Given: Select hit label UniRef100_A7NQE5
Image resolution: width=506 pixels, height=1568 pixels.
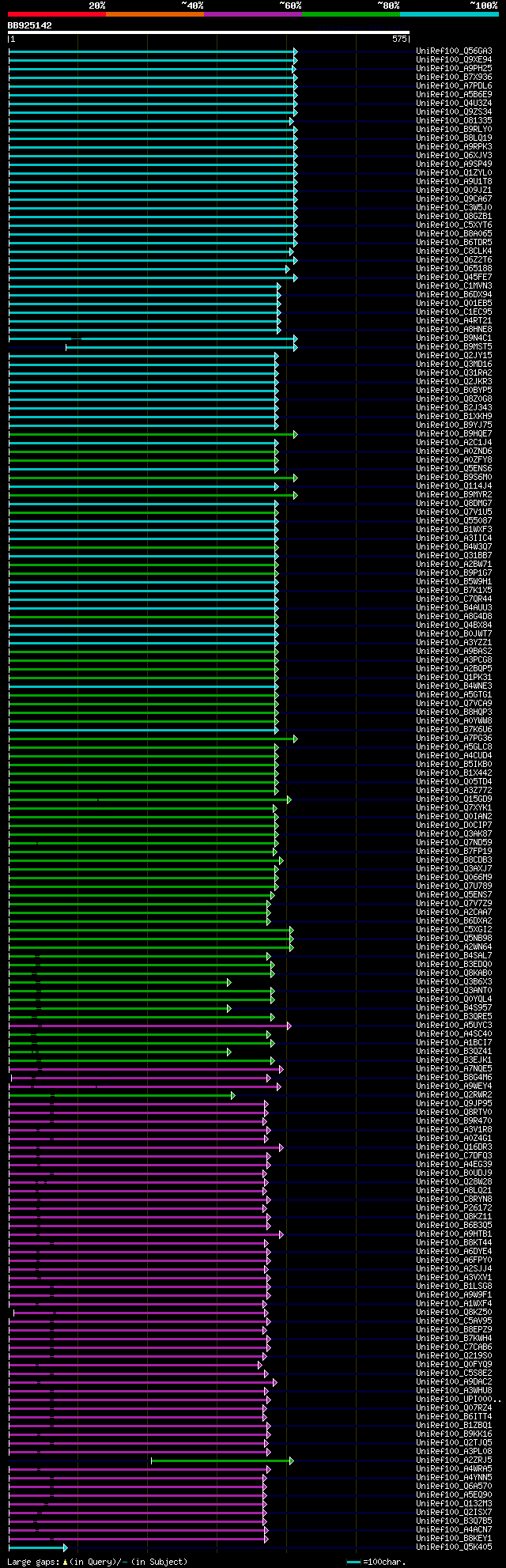Looking at the screenshot, I should click(454, 1068).
